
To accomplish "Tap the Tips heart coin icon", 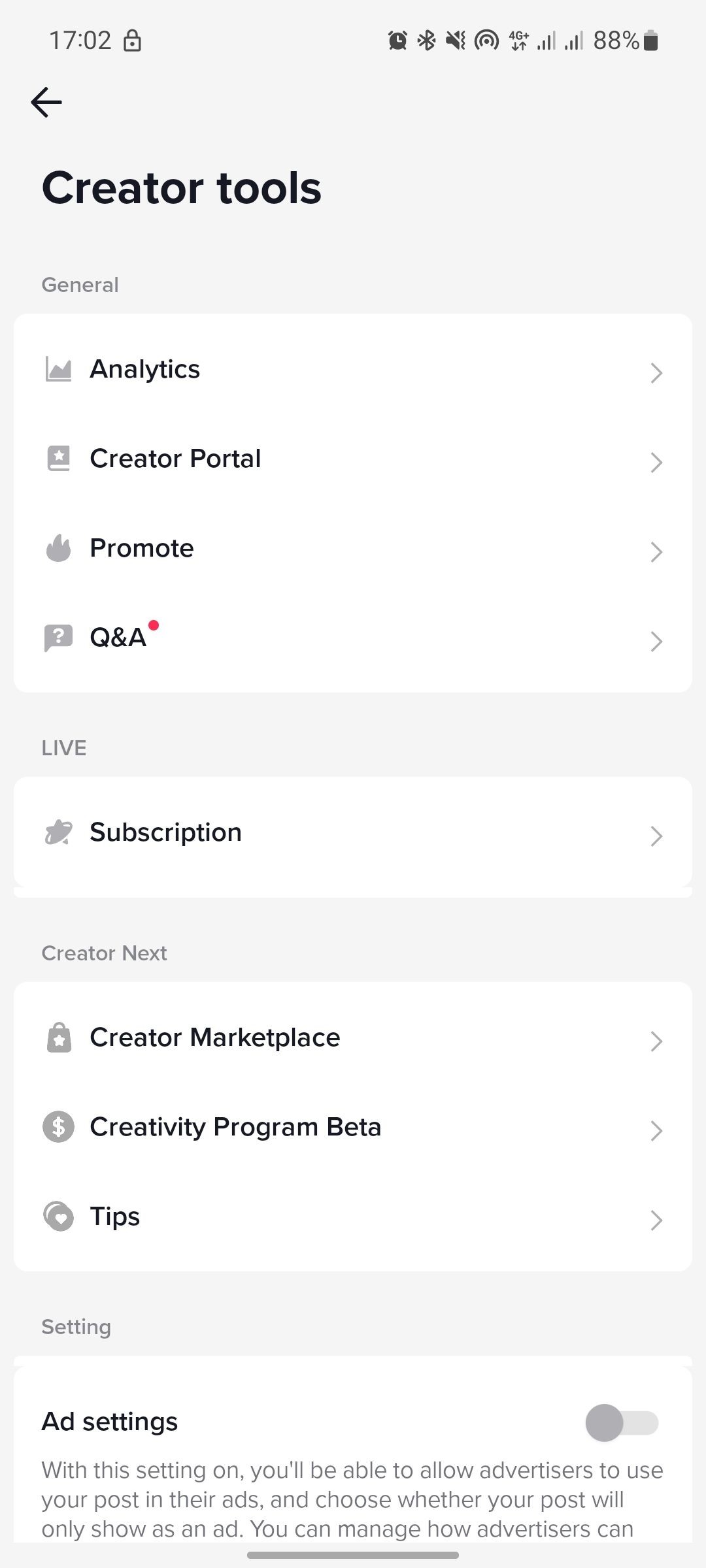I will (x=58, y=1217).
